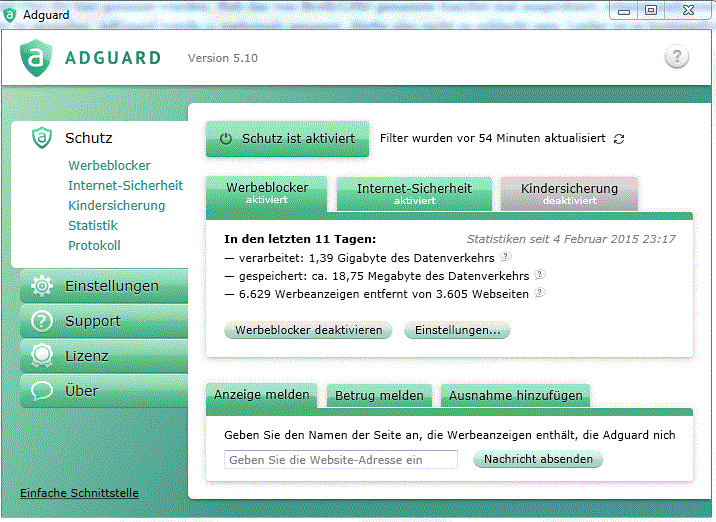This screenshot has width=716, height=522.
Task: Select the Ausnahme hinzufügen tab
Action: (x=515, y=396)
